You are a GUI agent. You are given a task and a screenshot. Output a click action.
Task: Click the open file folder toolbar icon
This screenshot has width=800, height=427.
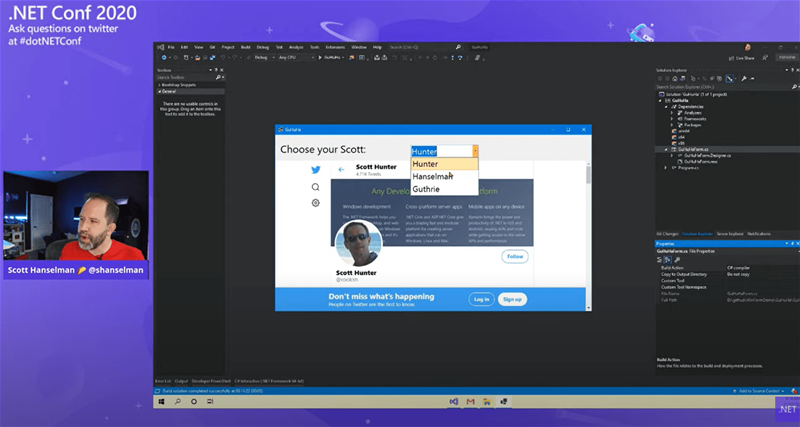(x=197, y=58)
